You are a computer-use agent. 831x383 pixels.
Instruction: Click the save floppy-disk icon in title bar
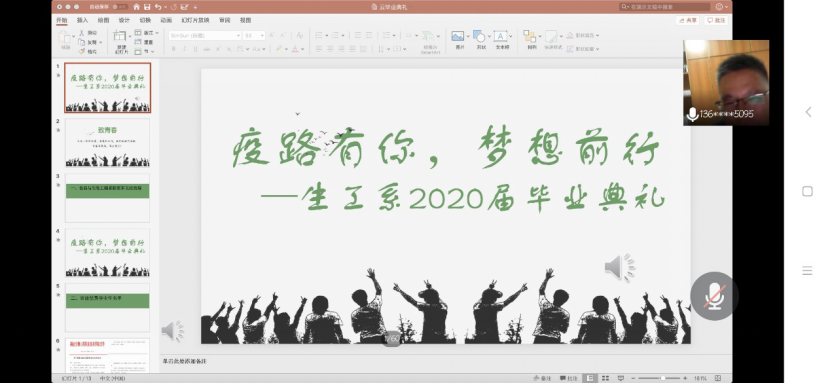click(x=147, y=7)
